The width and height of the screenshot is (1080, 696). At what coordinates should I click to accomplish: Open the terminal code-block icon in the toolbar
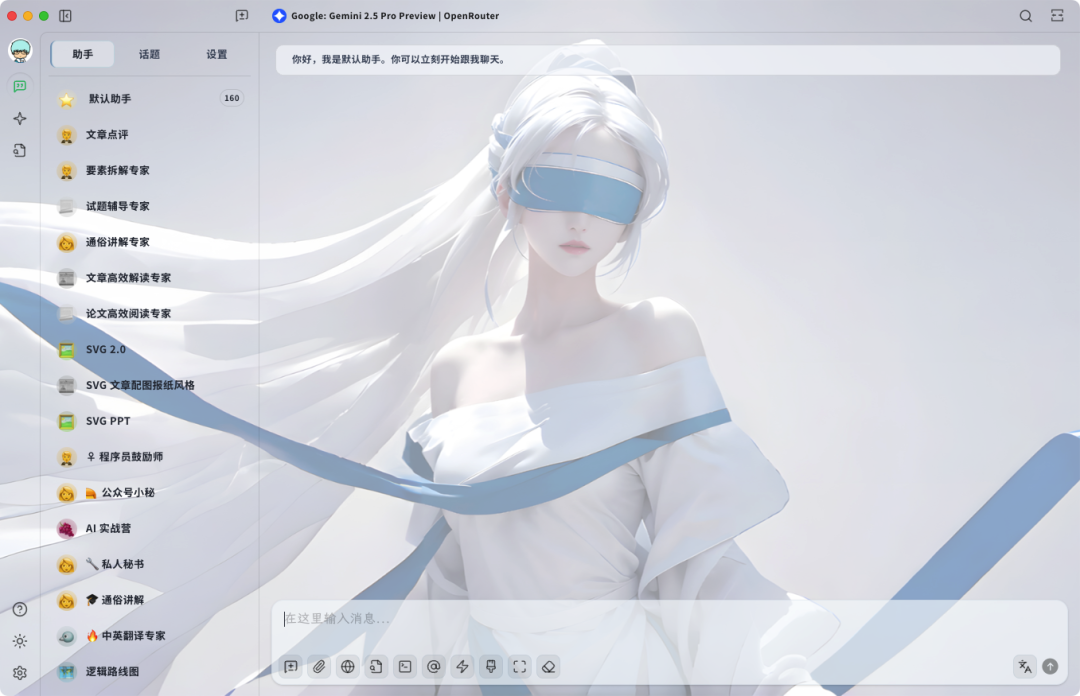[404, 666]
